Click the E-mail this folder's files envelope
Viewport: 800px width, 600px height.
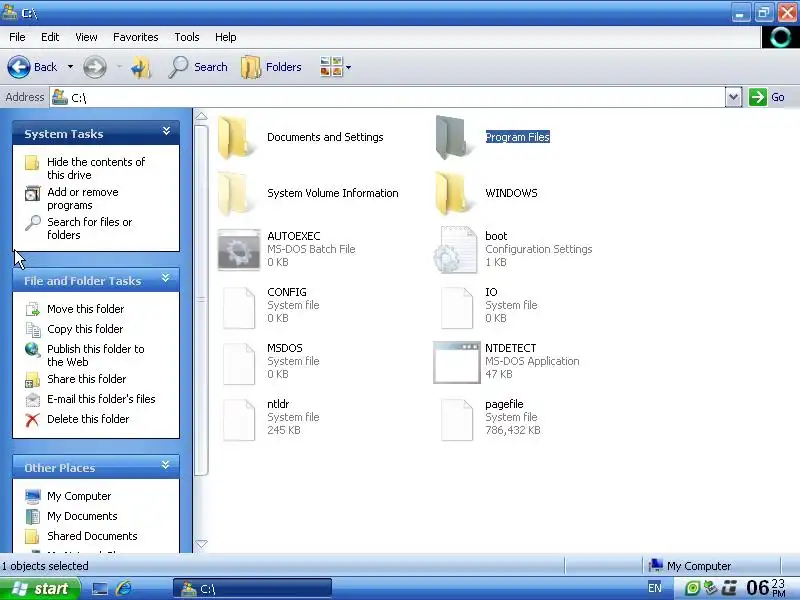(33, 399)
